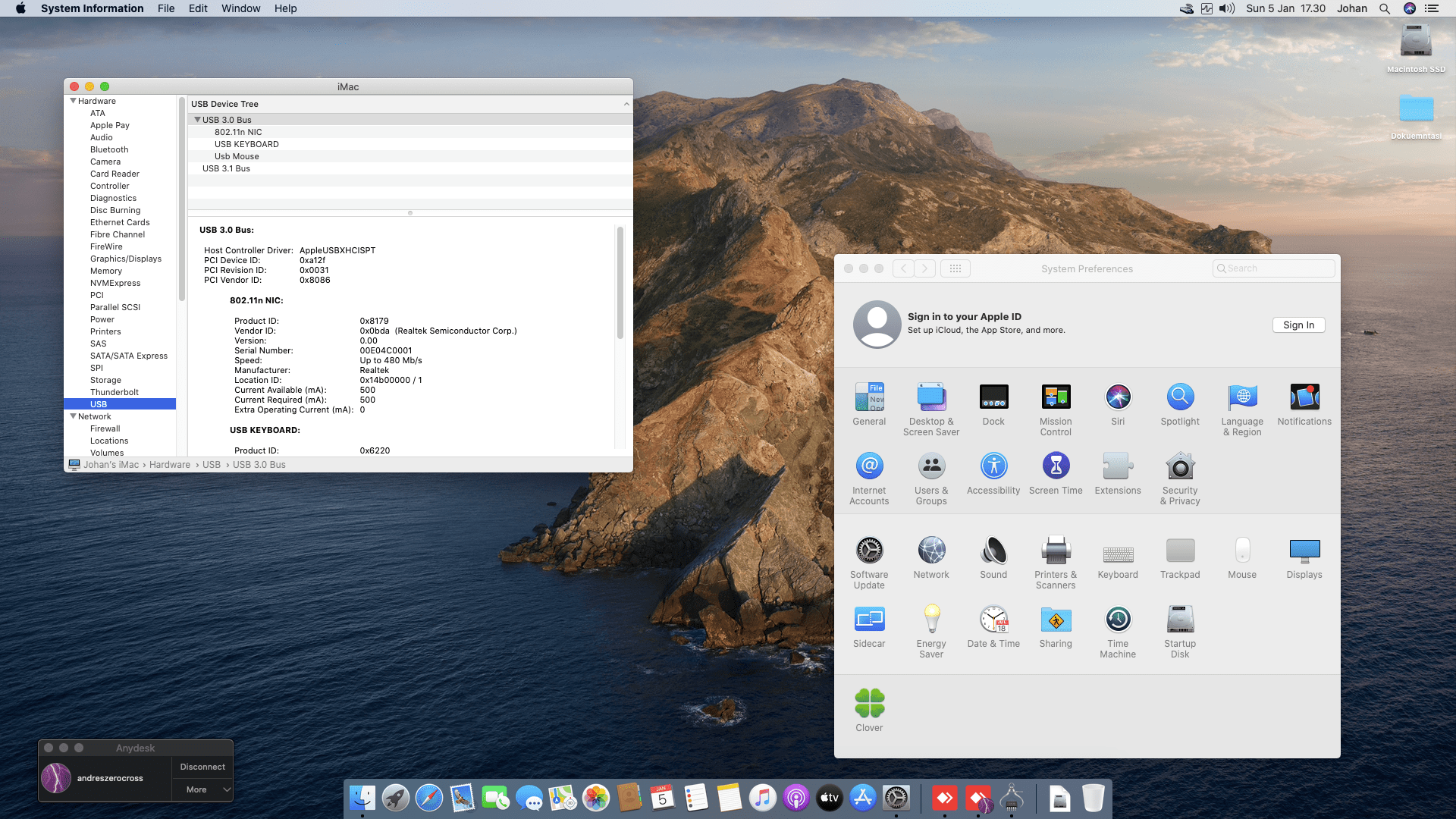The image size is (1456, 819).
Task: Open the Edit menu
Action: pyautogui.click(x=198, y=8)
